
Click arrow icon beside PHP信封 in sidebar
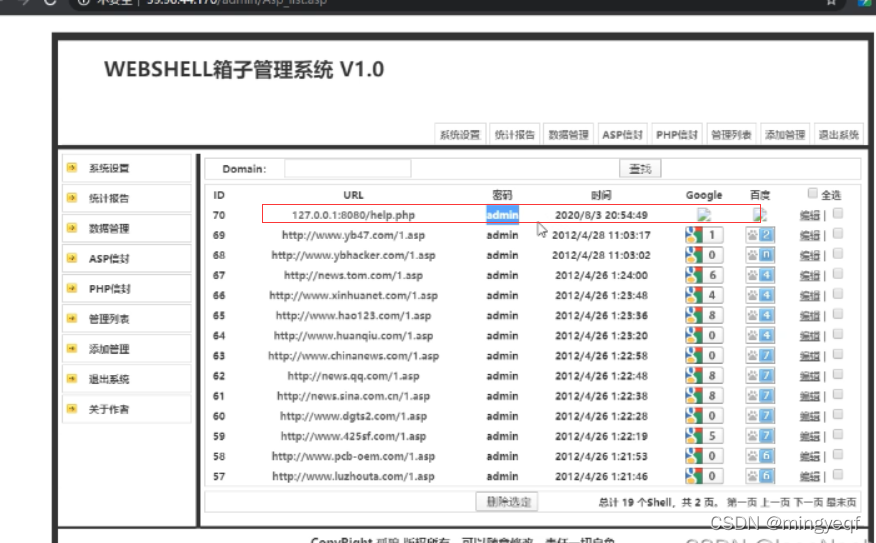[72, 288]
